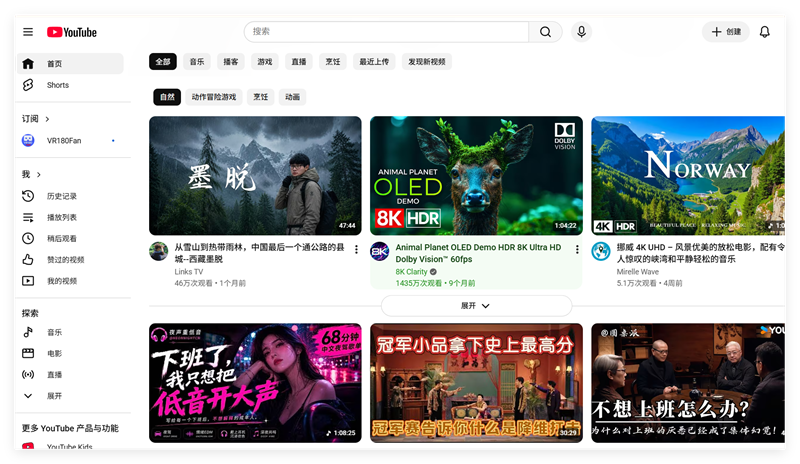Screen dimensions: 800x464
Task: Expand the 展开 section below videos
Action: pyautogui.click(x=476, y=306)
